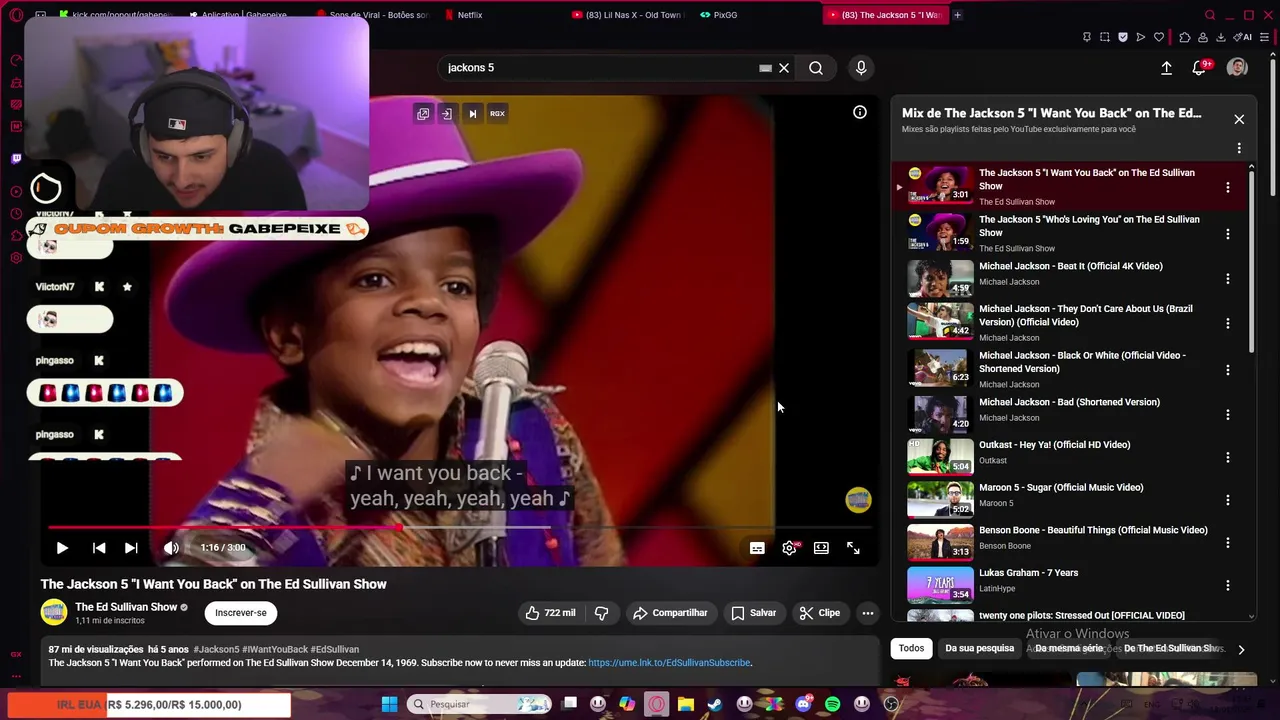Open options for 'Beat It' playlist item
The image size is (1280, 720).
1228,279
